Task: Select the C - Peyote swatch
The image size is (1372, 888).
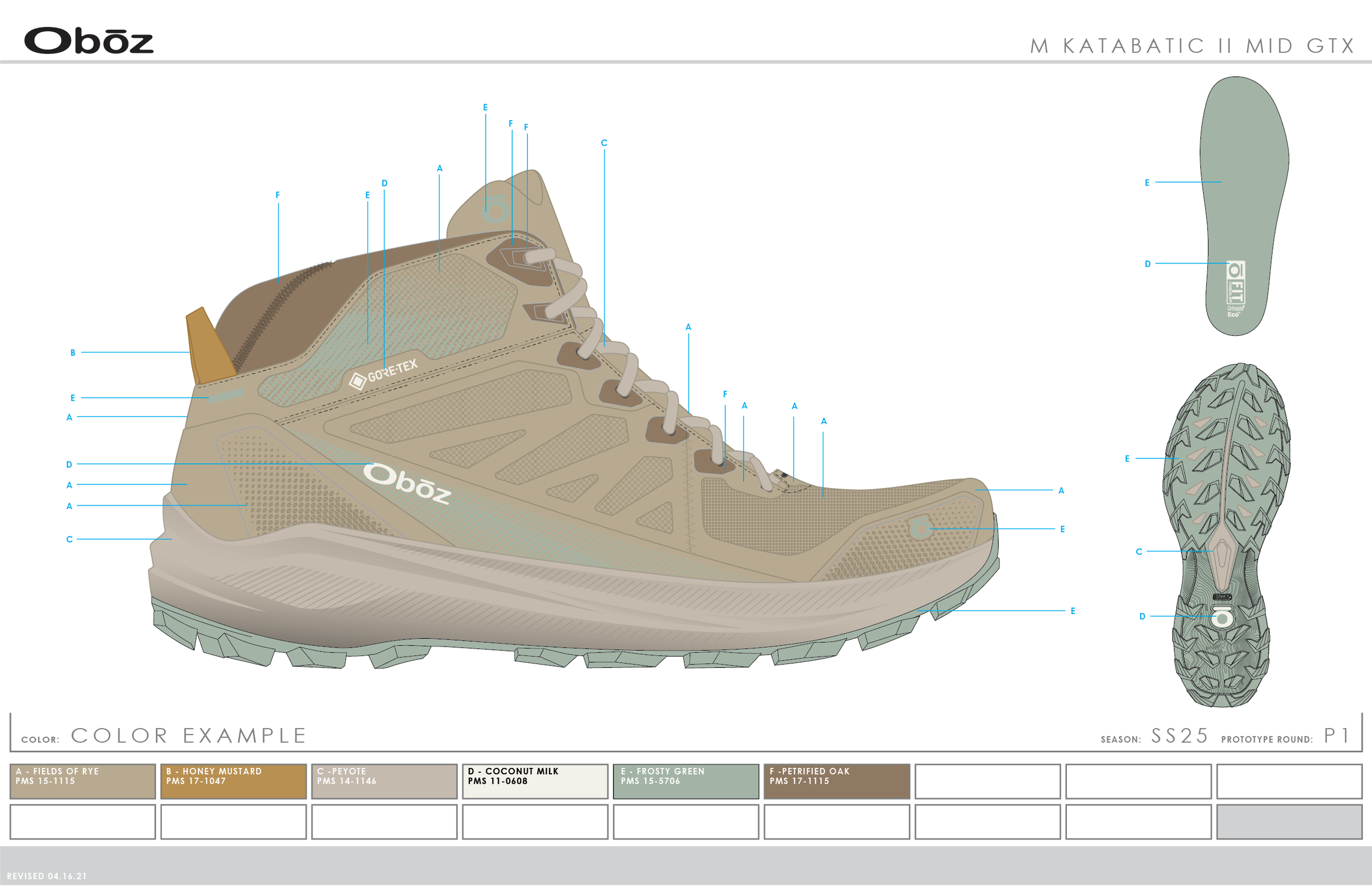Action: click(385, 783)
